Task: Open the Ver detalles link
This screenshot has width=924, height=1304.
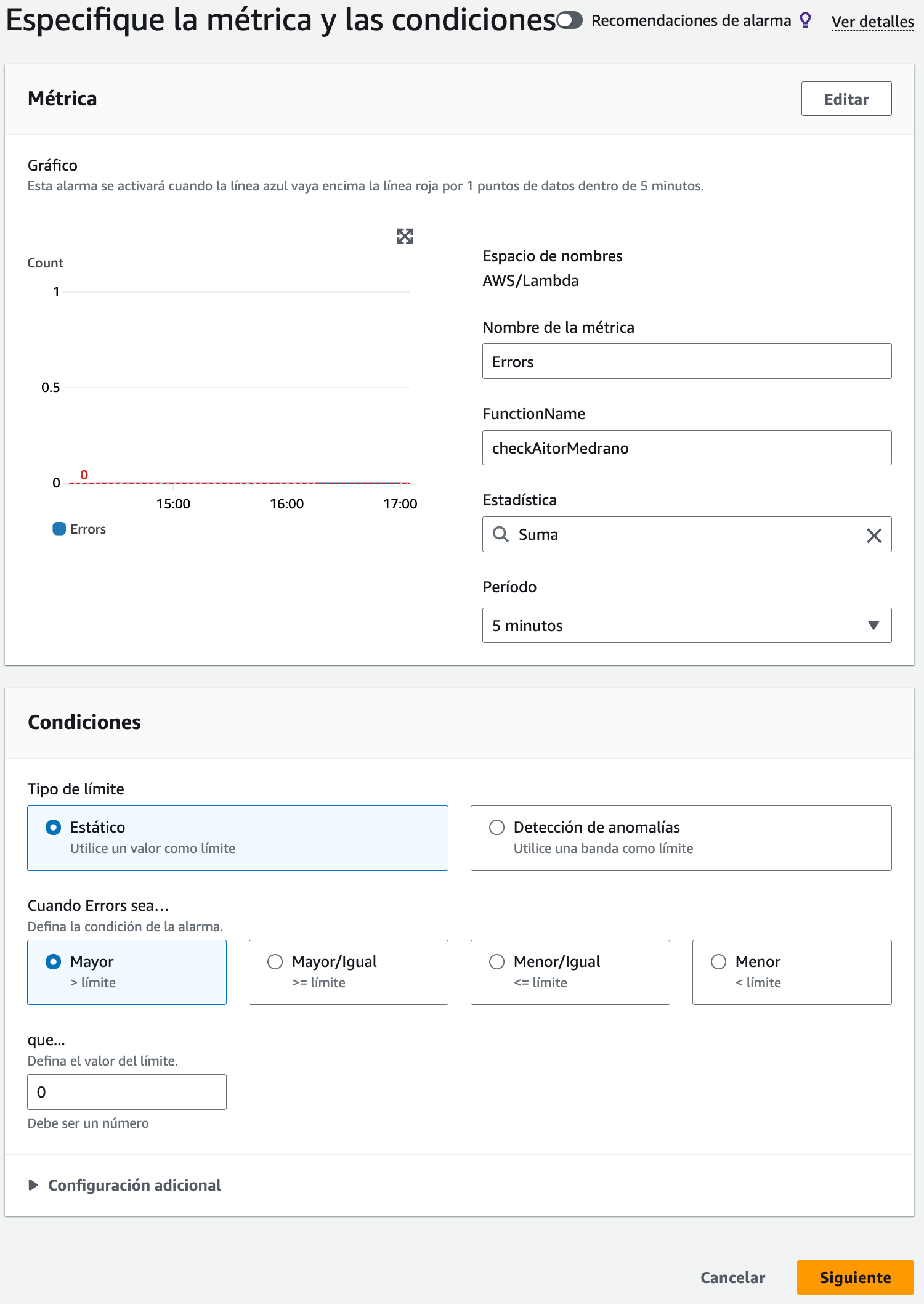Action: (x=872, y=22)
